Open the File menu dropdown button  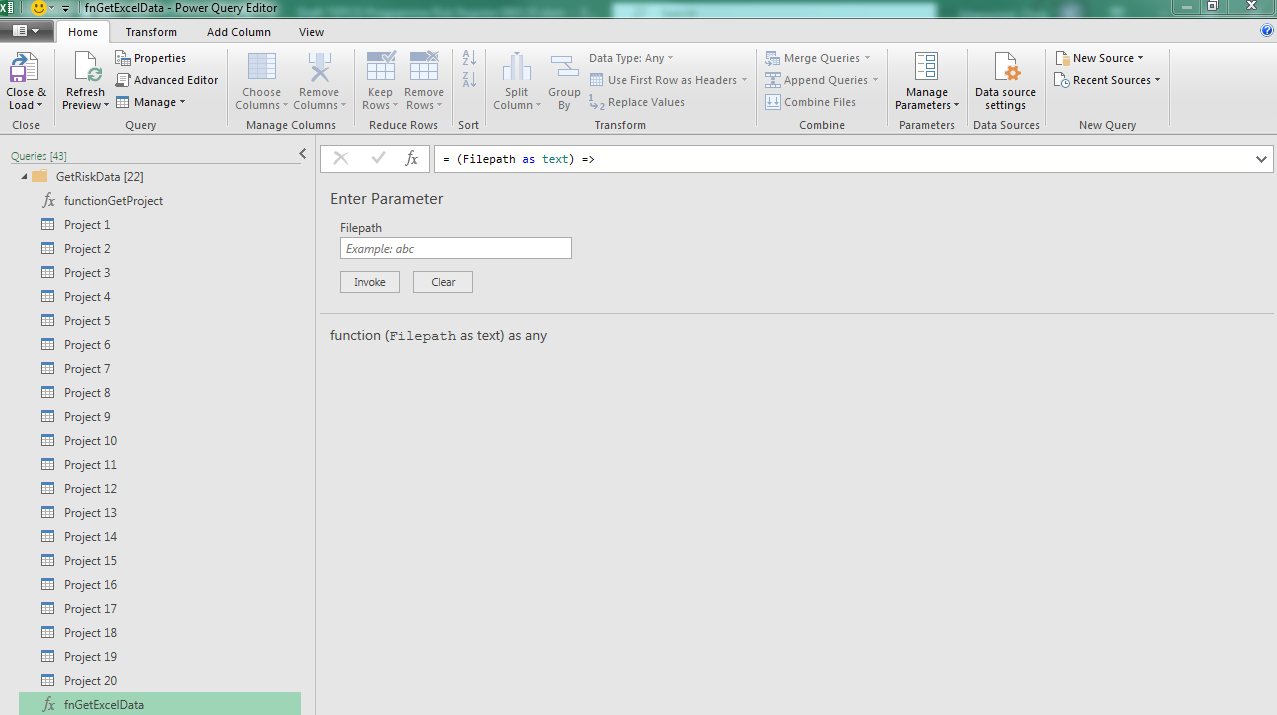coord(26,31)
